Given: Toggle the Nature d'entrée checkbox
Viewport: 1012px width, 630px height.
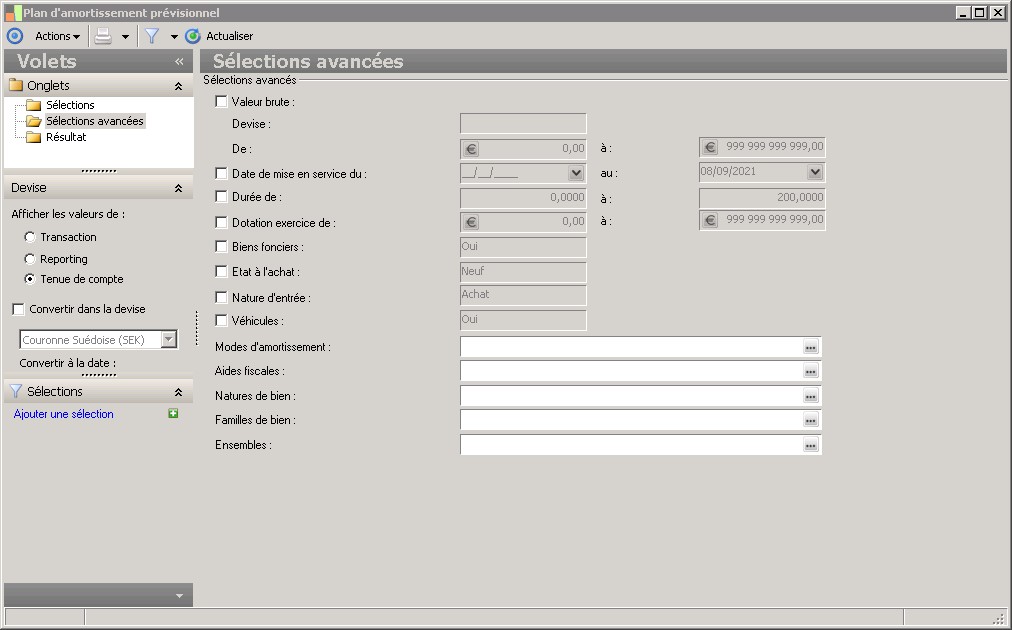Looking at the screenshot, I should (221, 297).
